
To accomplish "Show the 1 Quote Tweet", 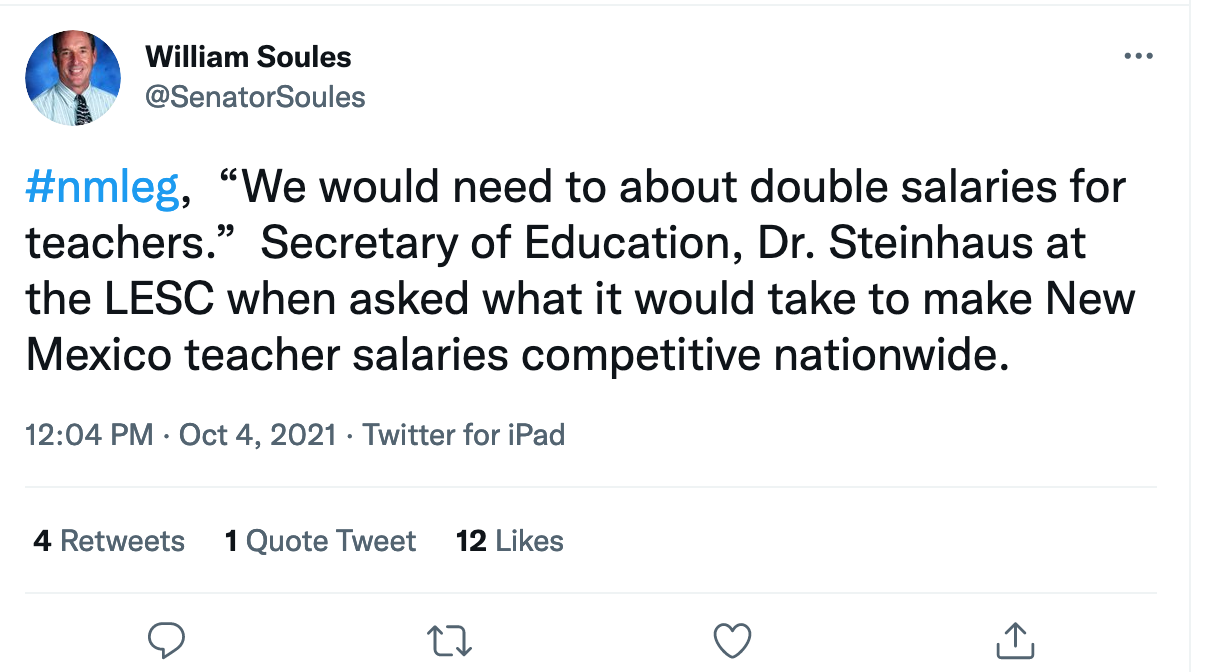I will pos(320,541).
